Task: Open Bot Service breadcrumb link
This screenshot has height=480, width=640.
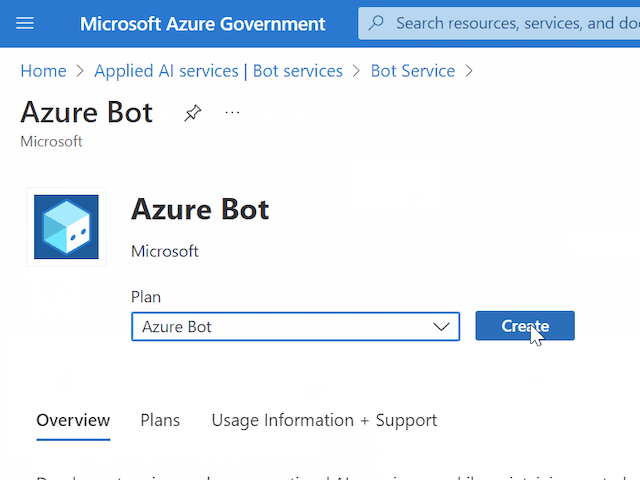Action: pyautogui.click(x=413, y=71)
